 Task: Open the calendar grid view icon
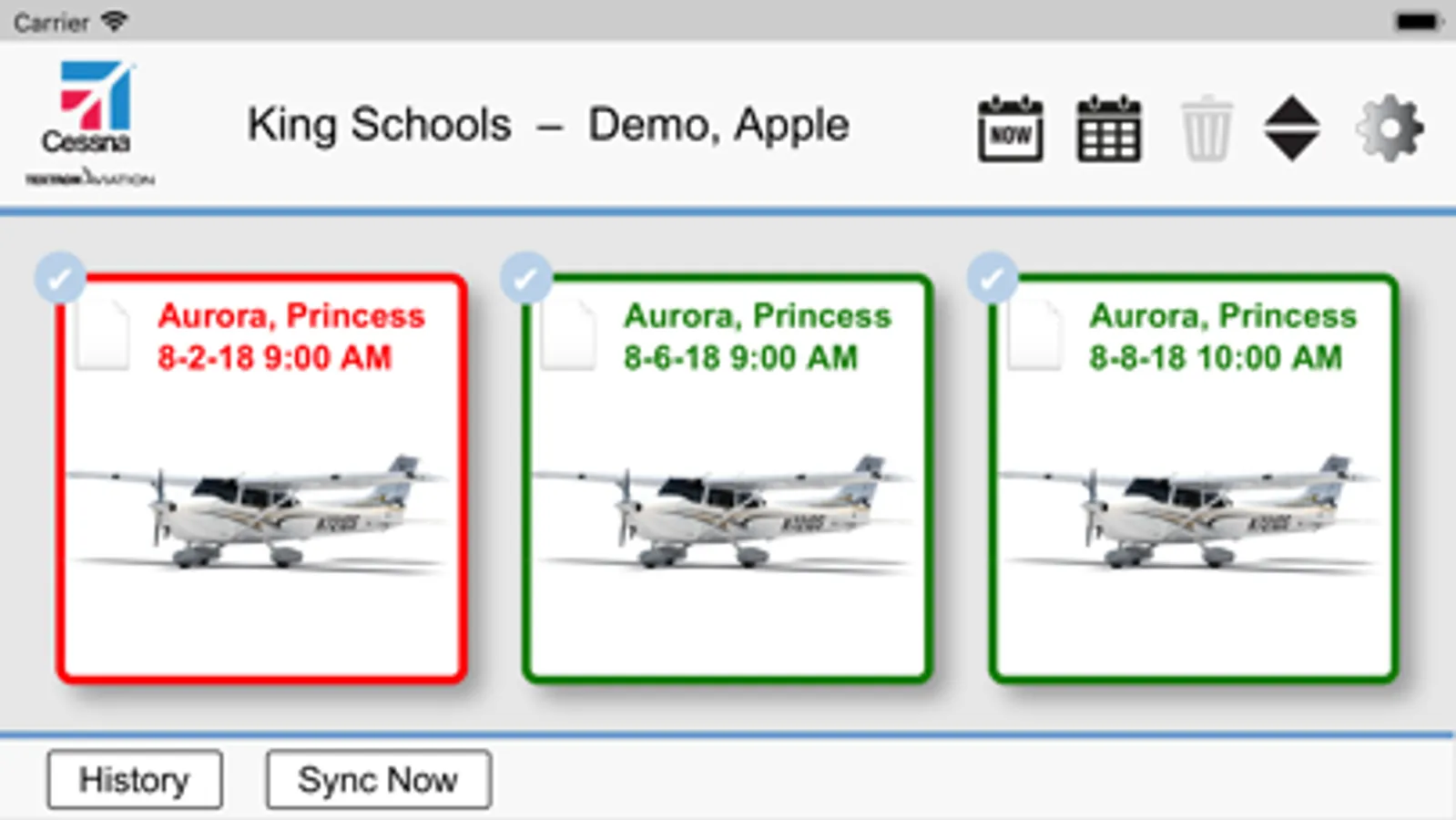[x=1108, y=128]
